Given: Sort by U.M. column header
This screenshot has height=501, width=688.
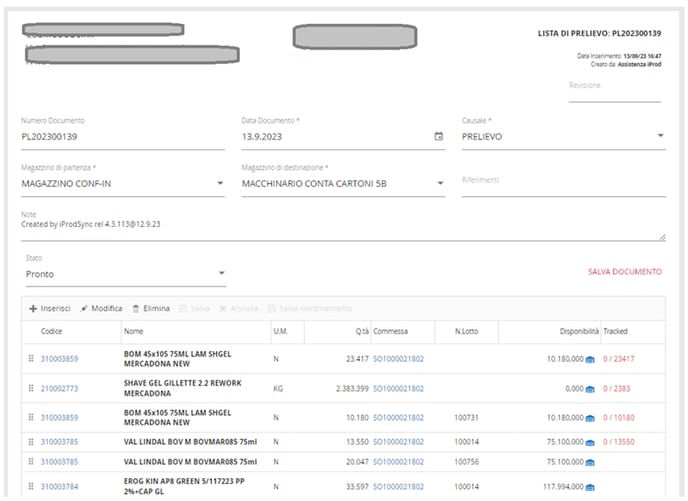Looking at the screenshot, I should point(281,332).
